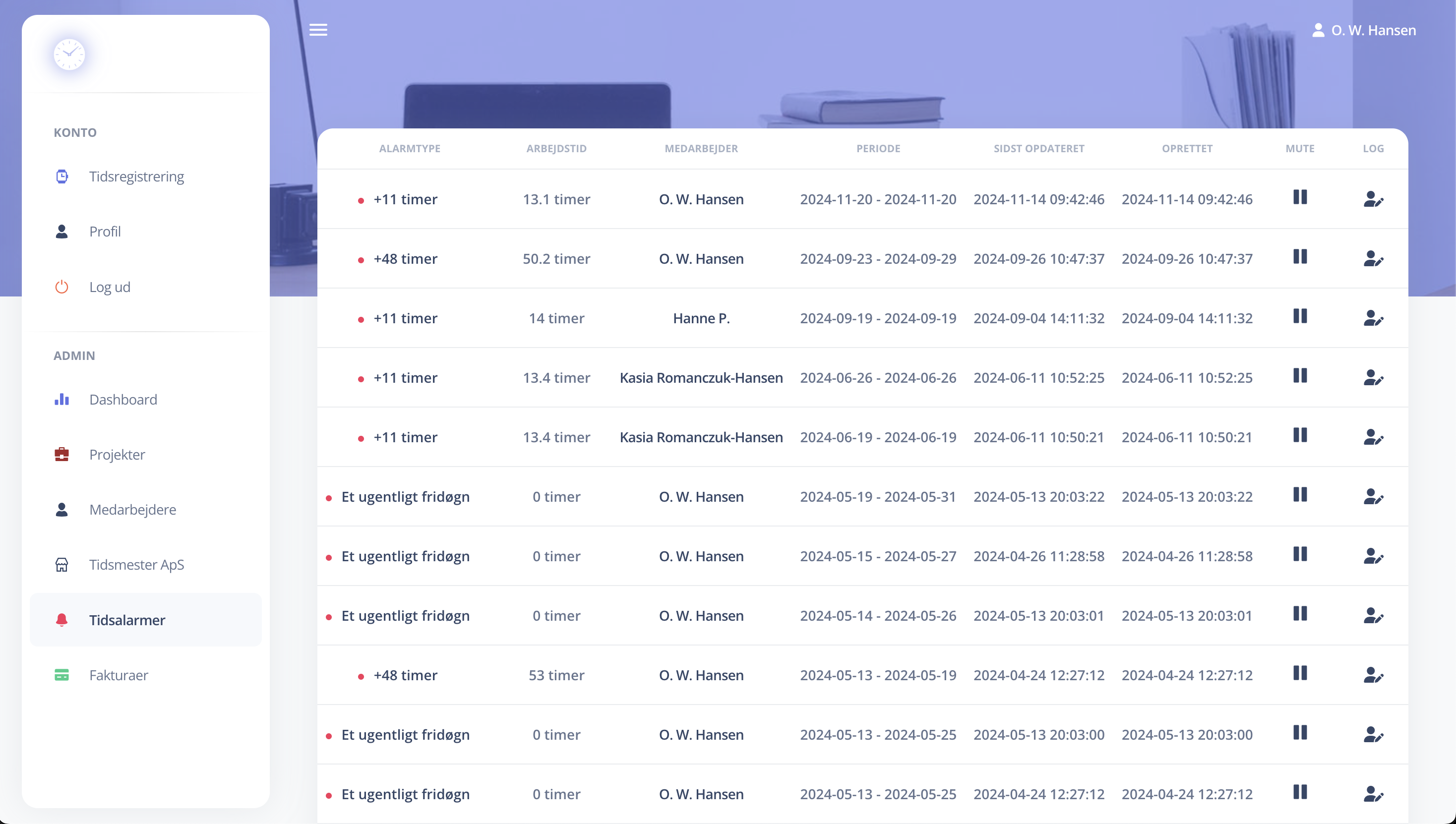This screenshot has width=1456, height=824.
Task: Open Tidsmester ApS company page
Action: click(x=136, y=565)
